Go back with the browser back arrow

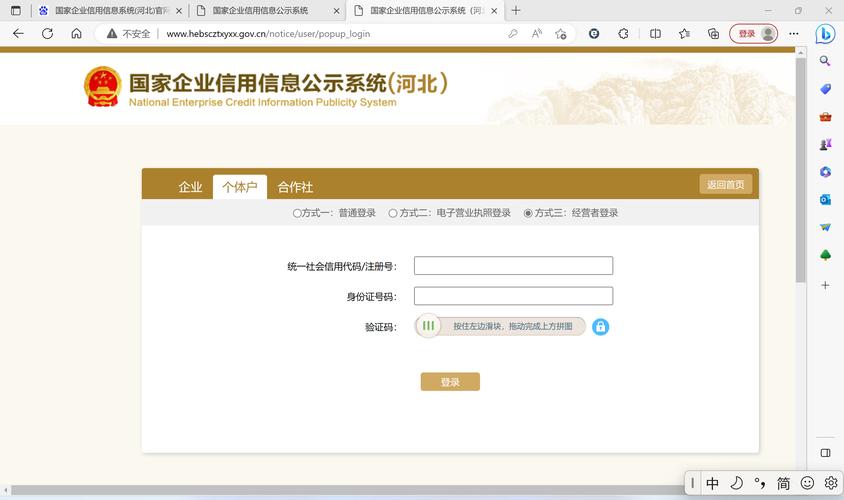(18, 34)
